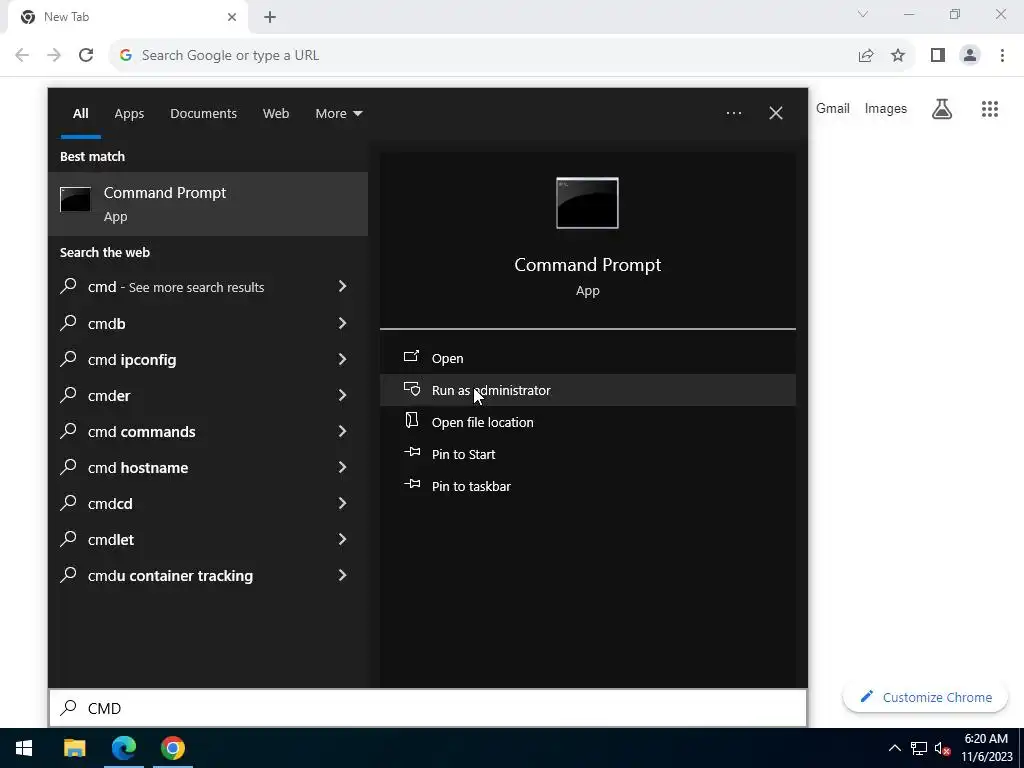Viewport: 1024px width, 768px height.
Task: Click the Chrome back navigation arrow
Action: (22, 55)
